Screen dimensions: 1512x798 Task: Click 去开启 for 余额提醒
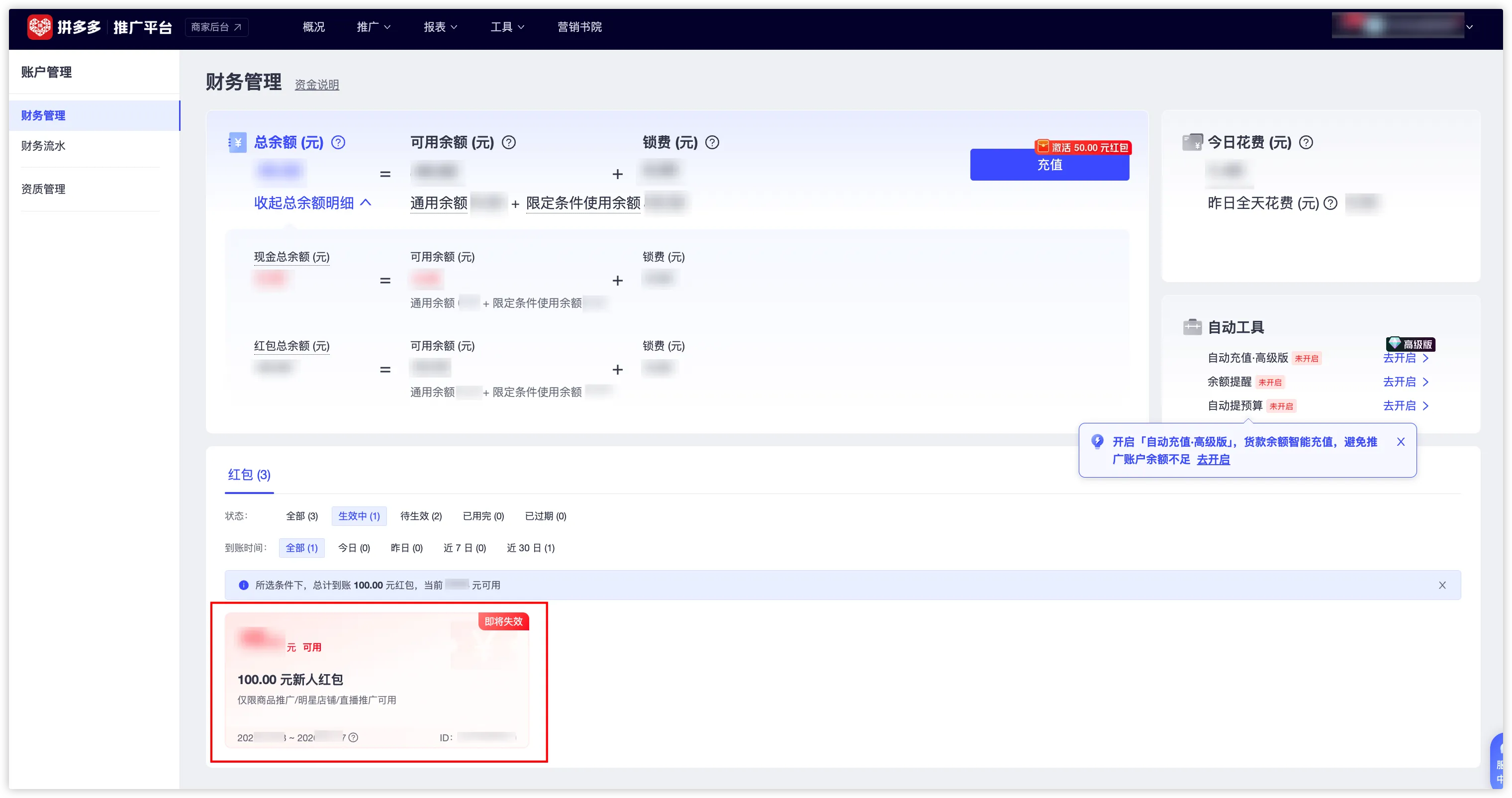(1407, 382)
